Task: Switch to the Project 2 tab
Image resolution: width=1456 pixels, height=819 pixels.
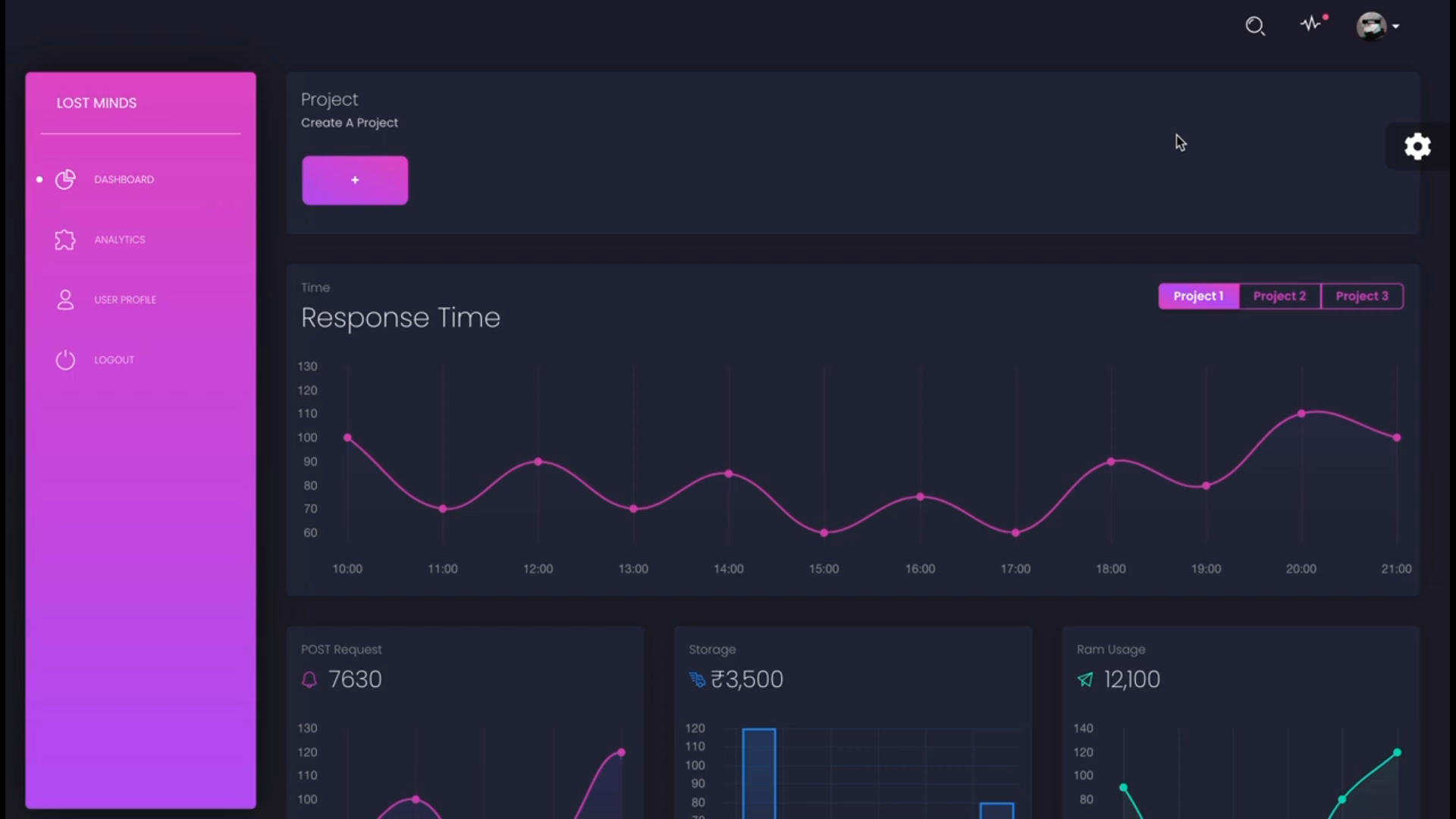Action: pos(1279,296)
